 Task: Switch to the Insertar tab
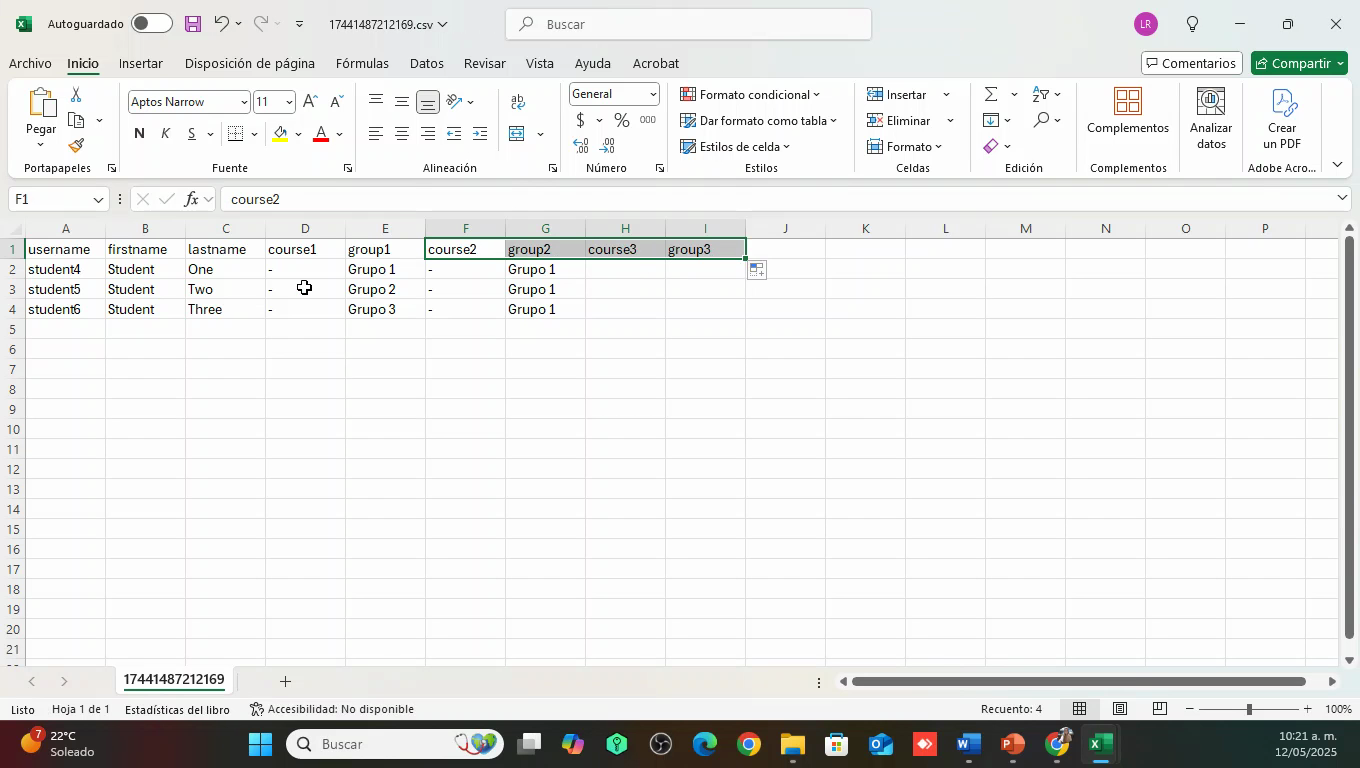point(141,63)
